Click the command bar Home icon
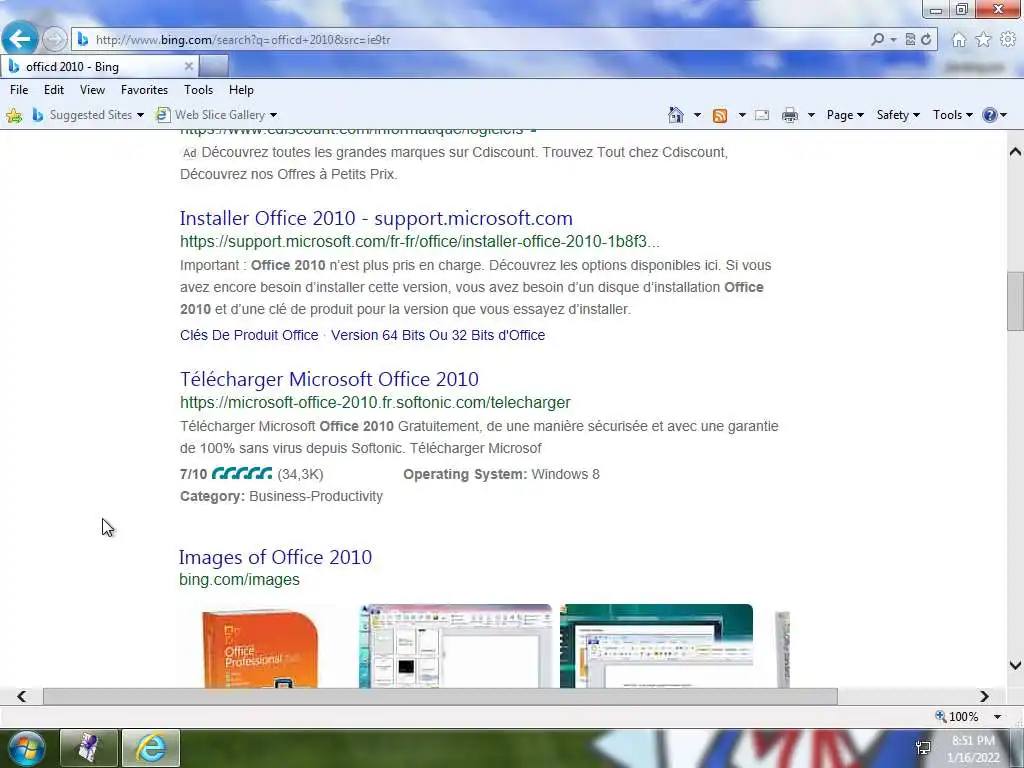The width and height of the screenshot is (1024, 768). 676,115
